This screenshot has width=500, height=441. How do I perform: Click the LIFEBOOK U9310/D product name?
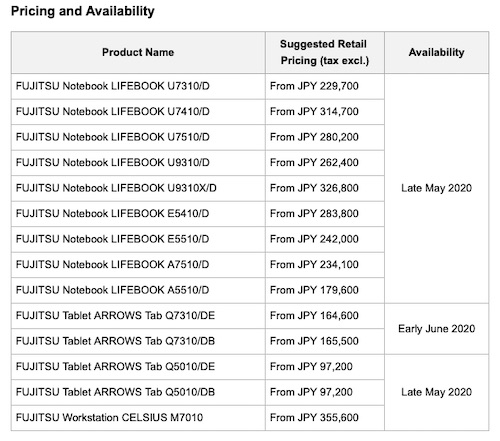click(x=113, y=163)
